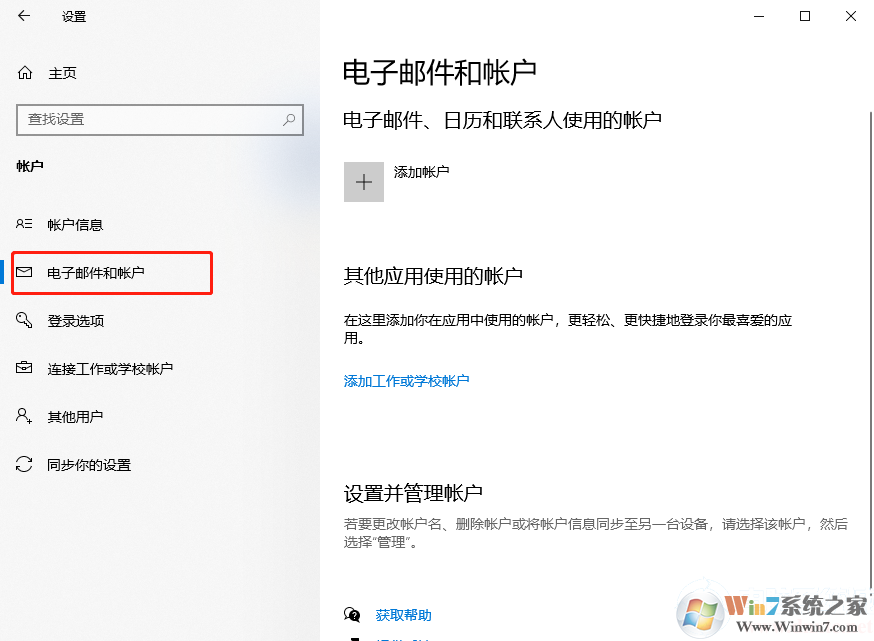The image size is (874, 641).
Task: Click the key icon next to 登录选项
Action: 24,320
